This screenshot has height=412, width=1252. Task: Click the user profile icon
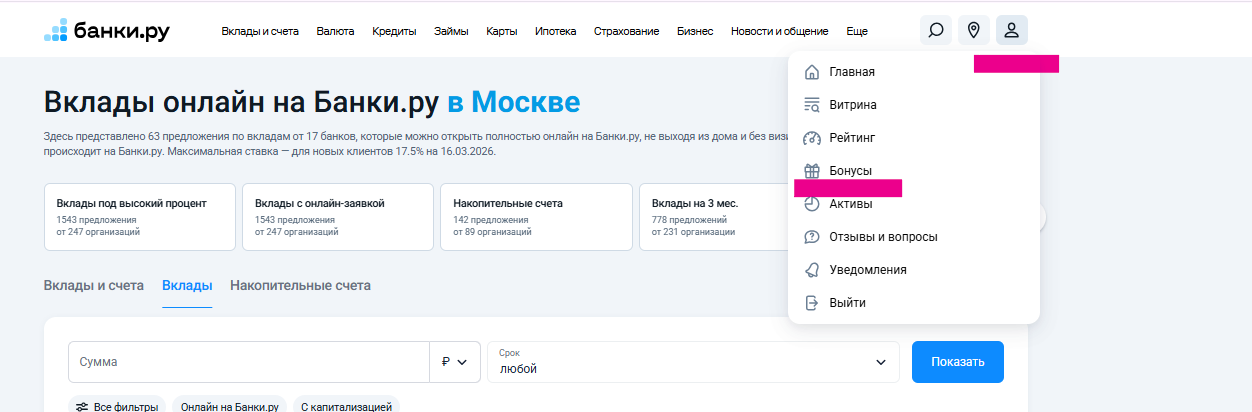(x=1011, y=31)
